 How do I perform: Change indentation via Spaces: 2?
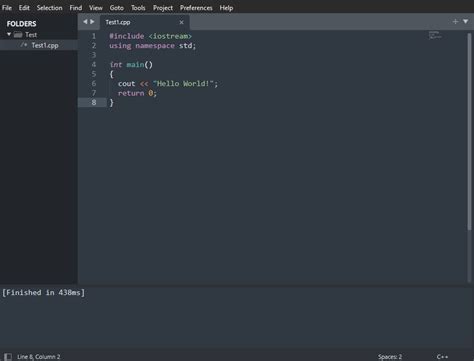390,357
